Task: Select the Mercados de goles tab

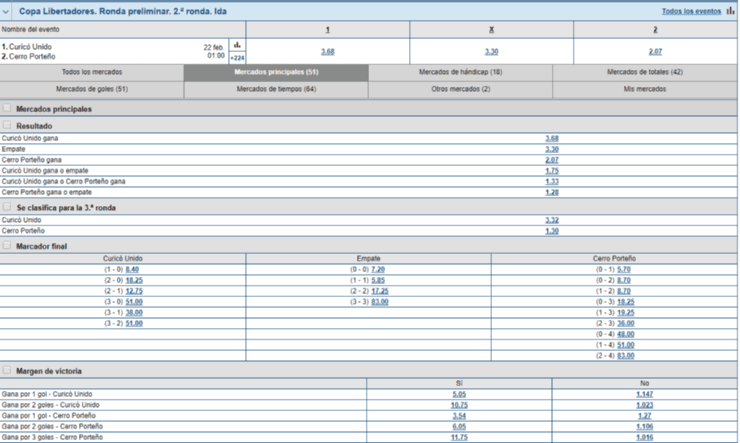Action: point(92,89)
